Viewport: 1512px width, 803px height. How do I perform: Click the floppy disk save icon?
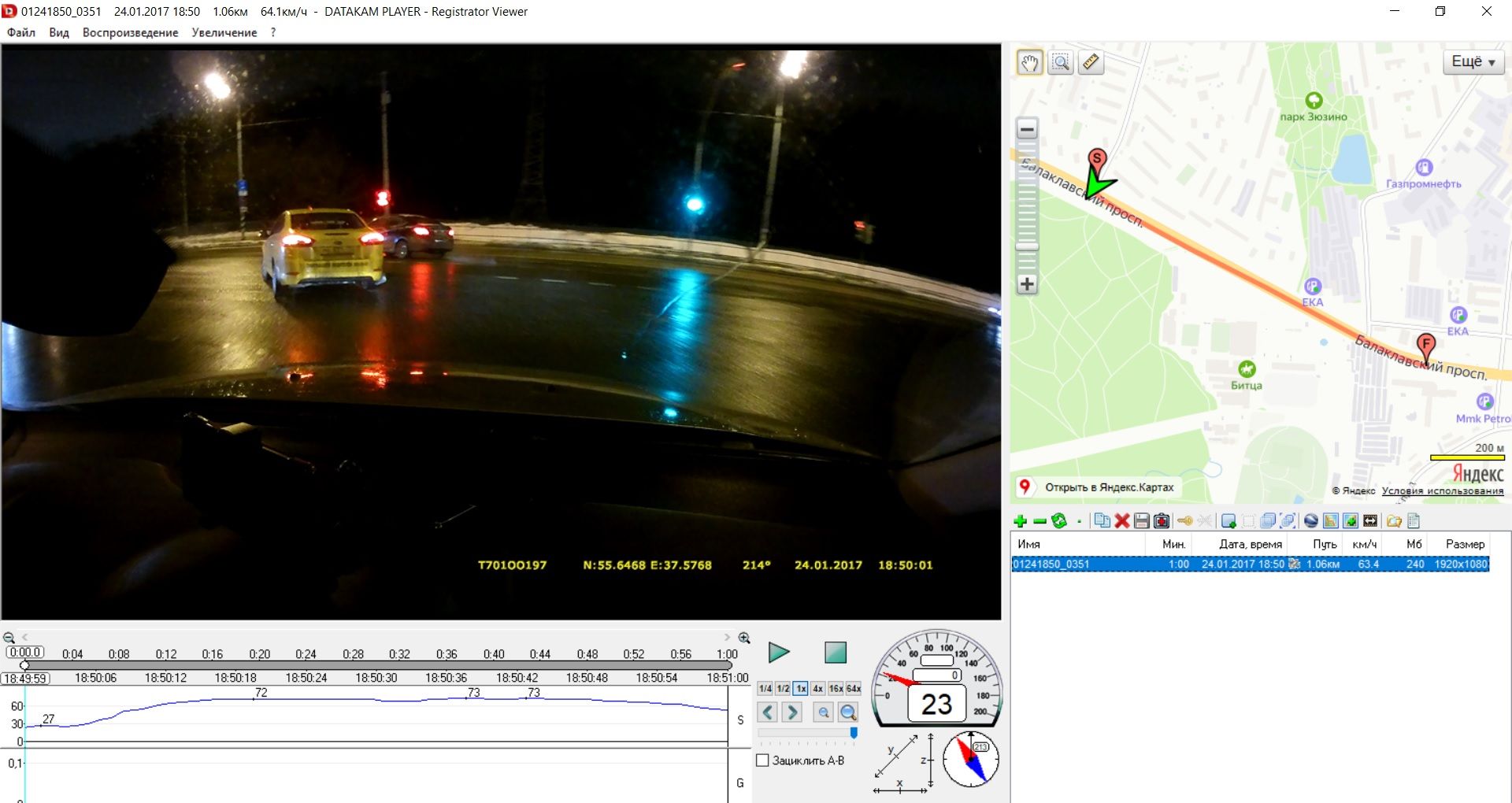click(x=1142, y=521)
